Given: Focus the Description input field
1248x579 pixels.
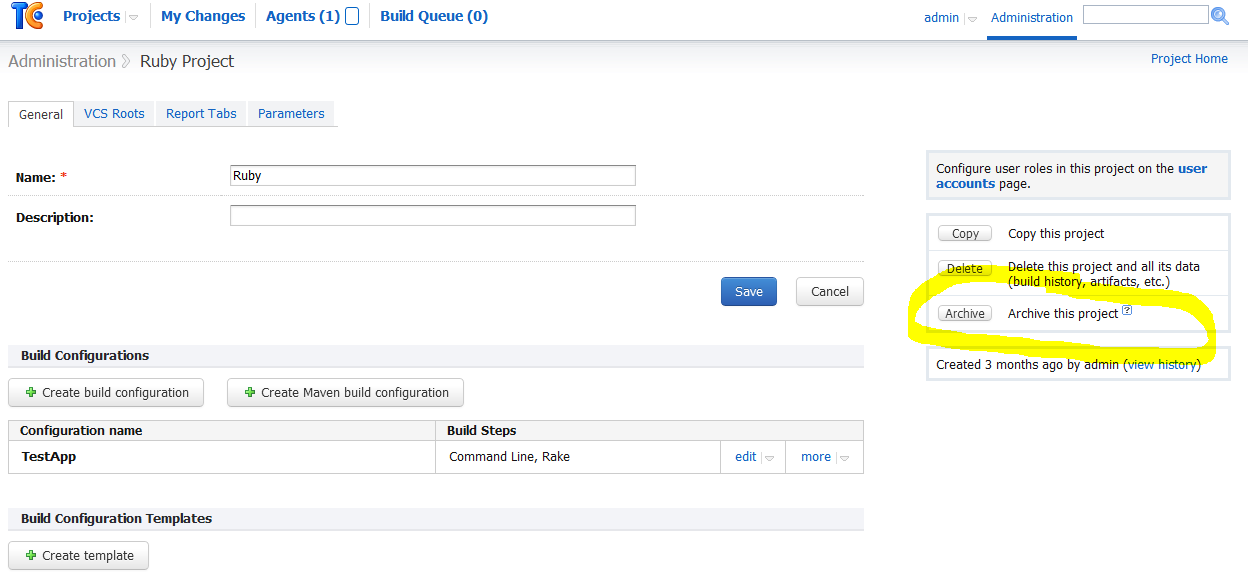Looking at the screenshot, I should pos(433,216).
